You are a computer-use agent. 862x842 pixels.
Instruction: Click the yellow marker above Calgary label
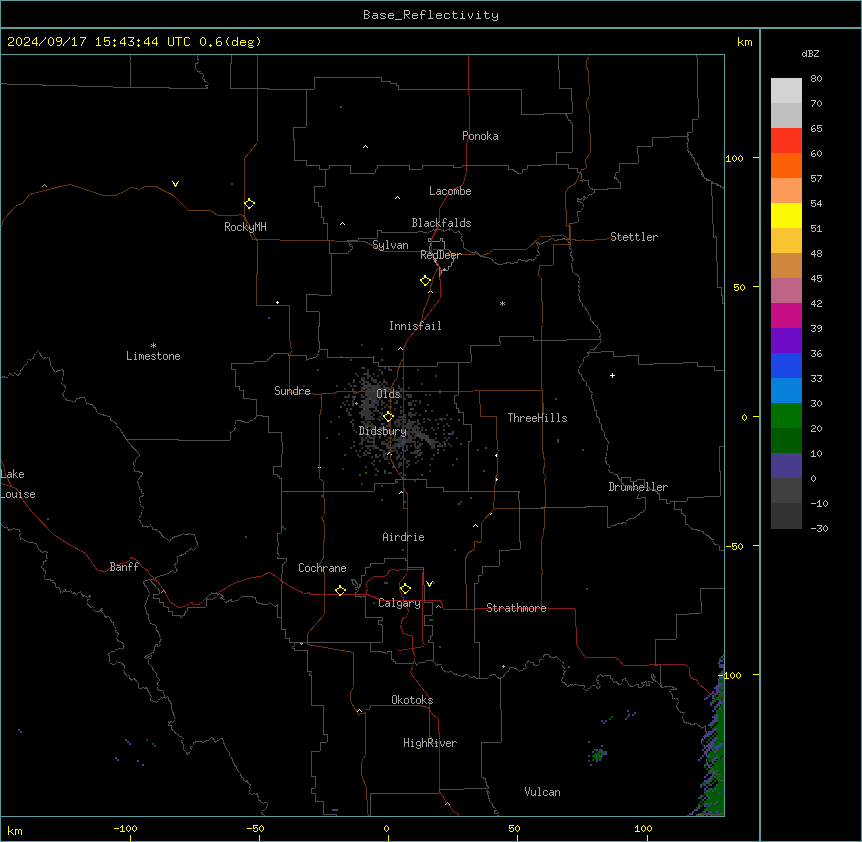(x=405, y=589)
